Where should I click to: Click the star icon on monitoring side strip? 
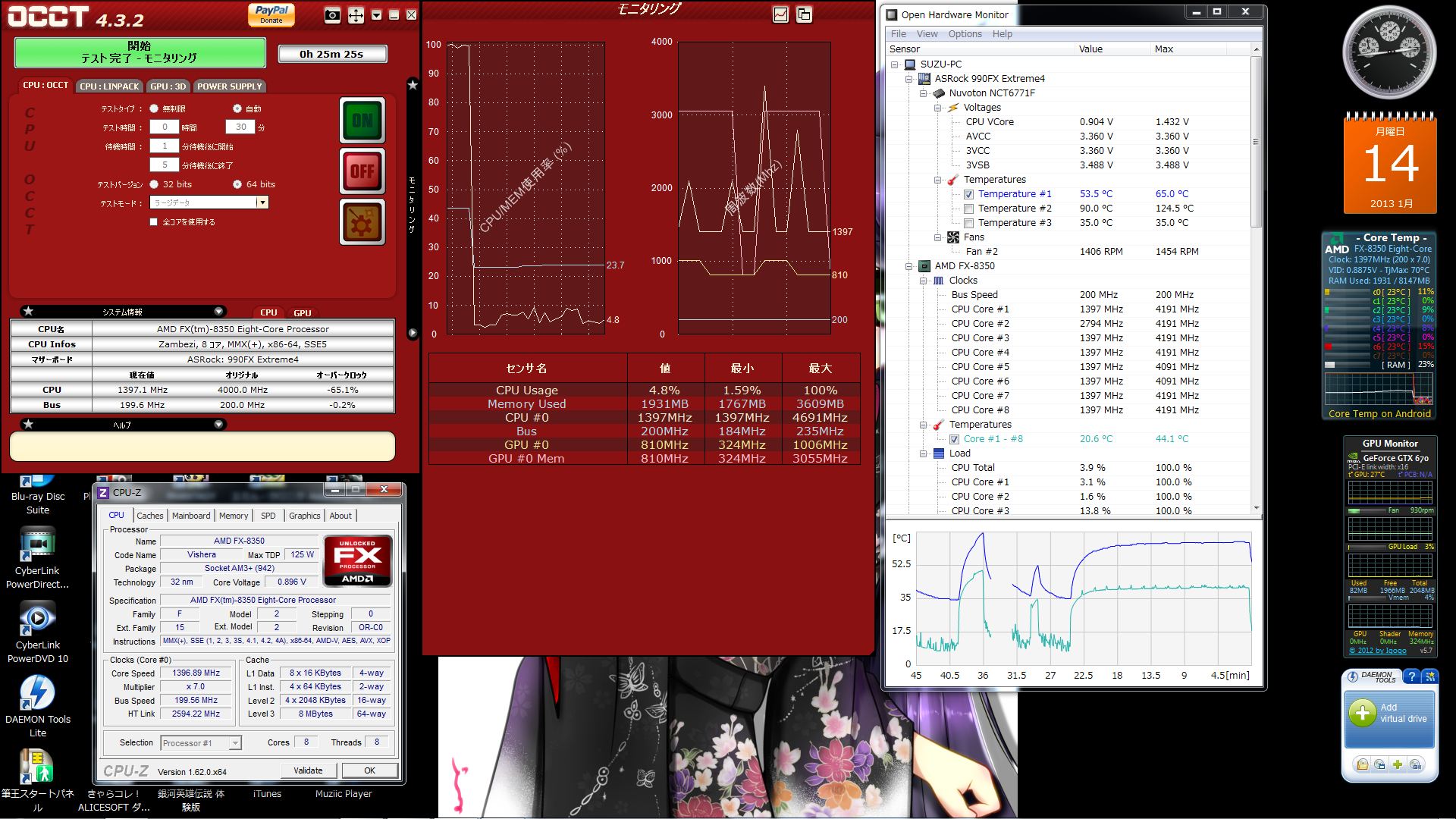tap(413, 85)
